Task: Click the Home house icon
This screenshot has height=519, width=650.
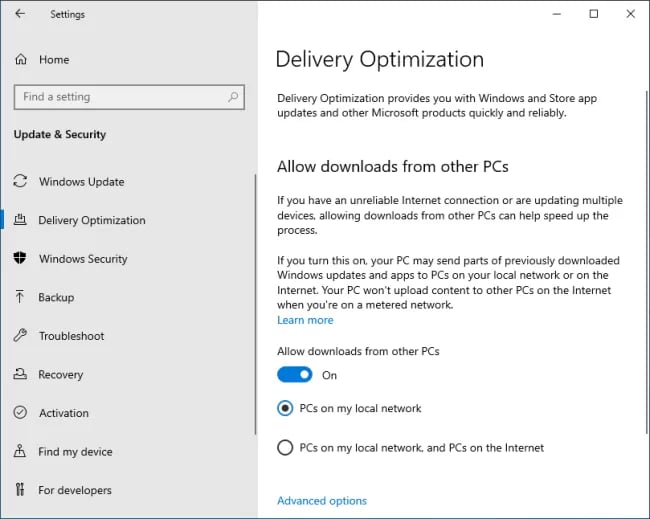Action: coord(21,59)
